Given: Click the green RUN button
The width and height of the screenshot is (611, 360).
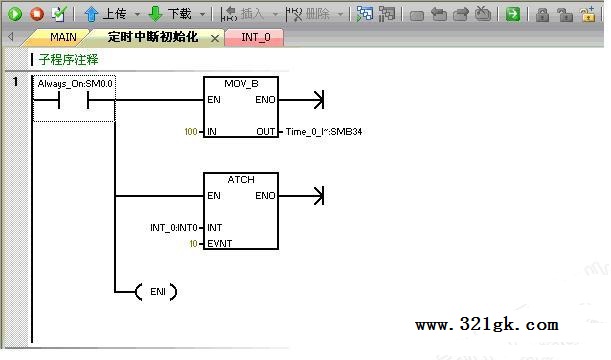Looking at the screenshot, I should (15, 14).
